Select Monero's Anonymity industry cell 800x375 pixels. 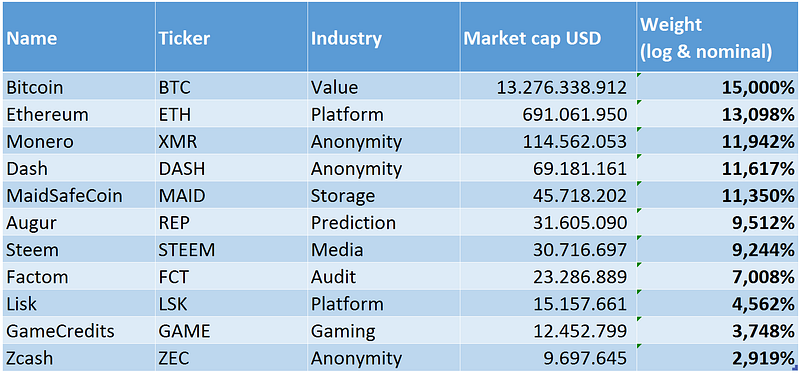click(x=384, y=141)
